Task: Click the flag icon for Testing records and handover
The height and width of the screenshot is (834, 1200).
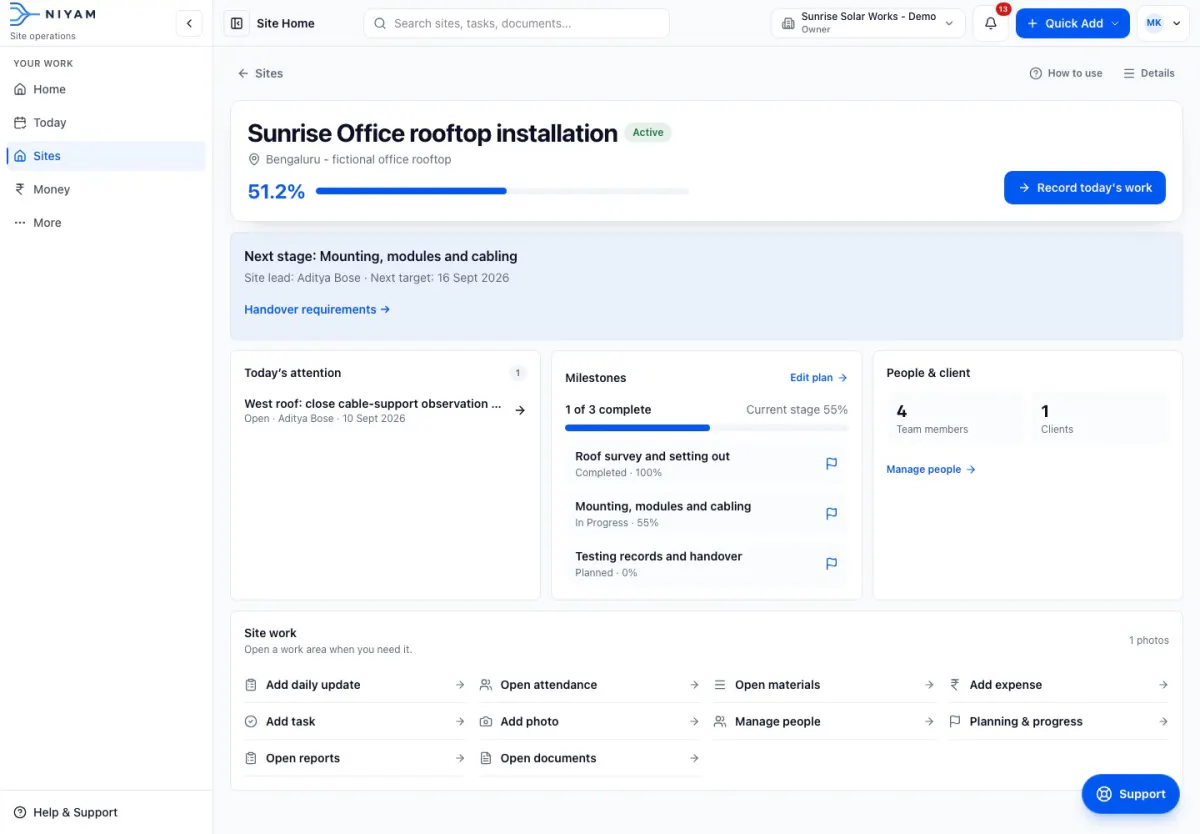Action: (831, 564)
